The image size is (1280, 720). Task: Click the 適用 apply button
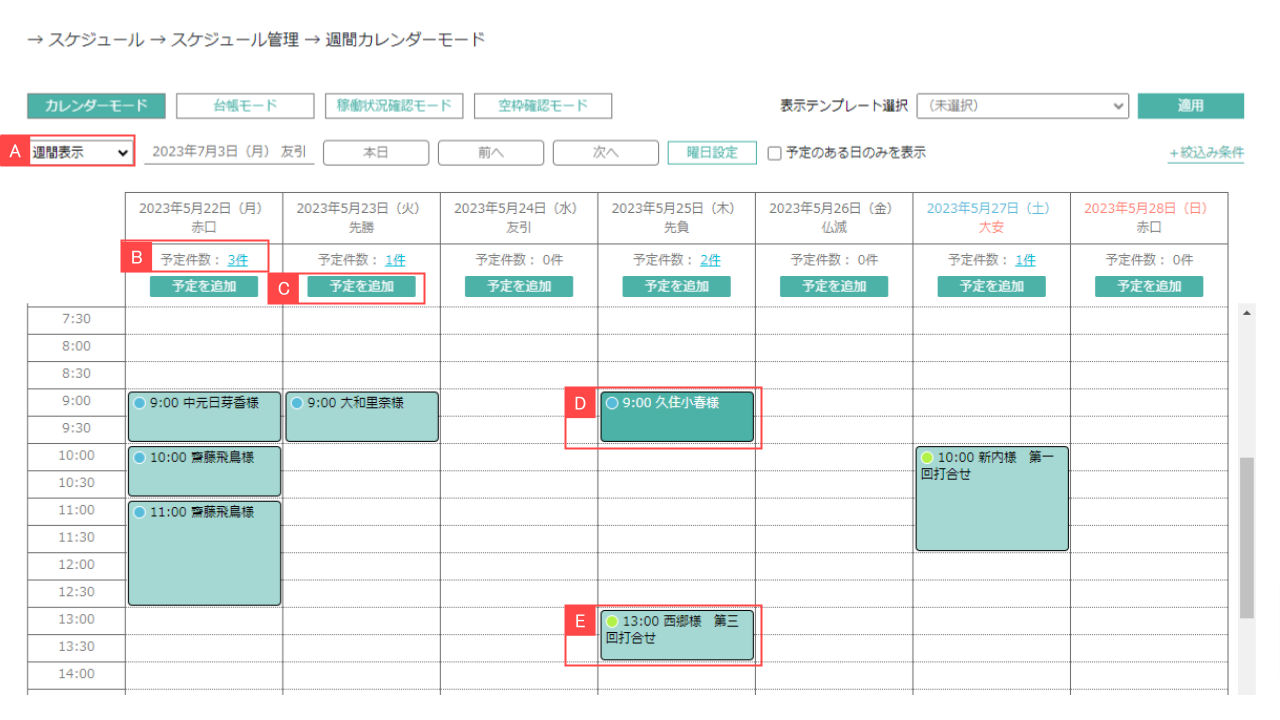point(1190,105)
